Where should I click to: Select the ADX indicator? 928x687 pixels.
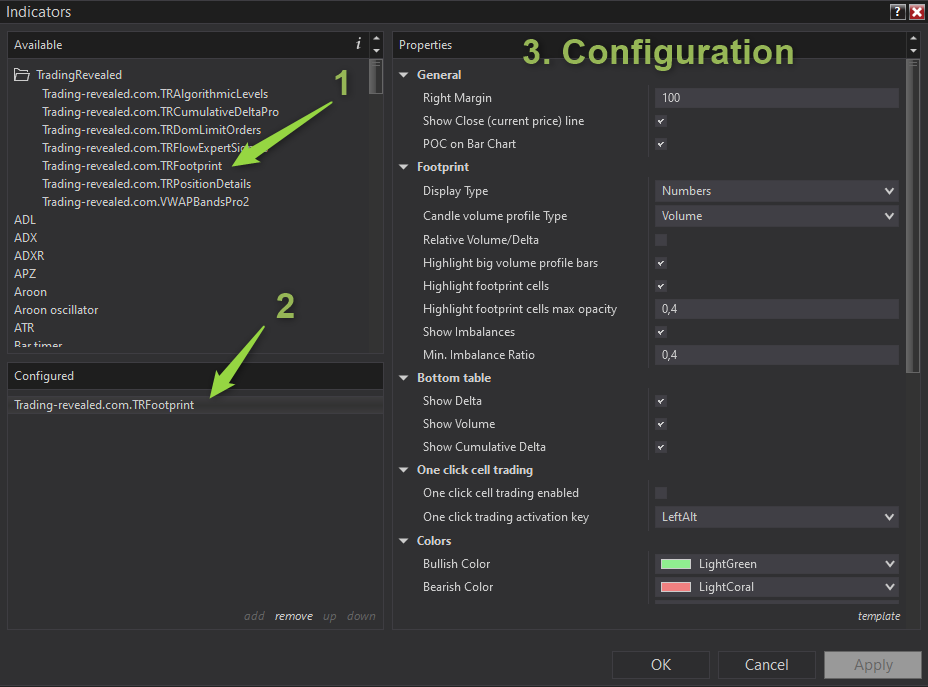click(25, 238)
